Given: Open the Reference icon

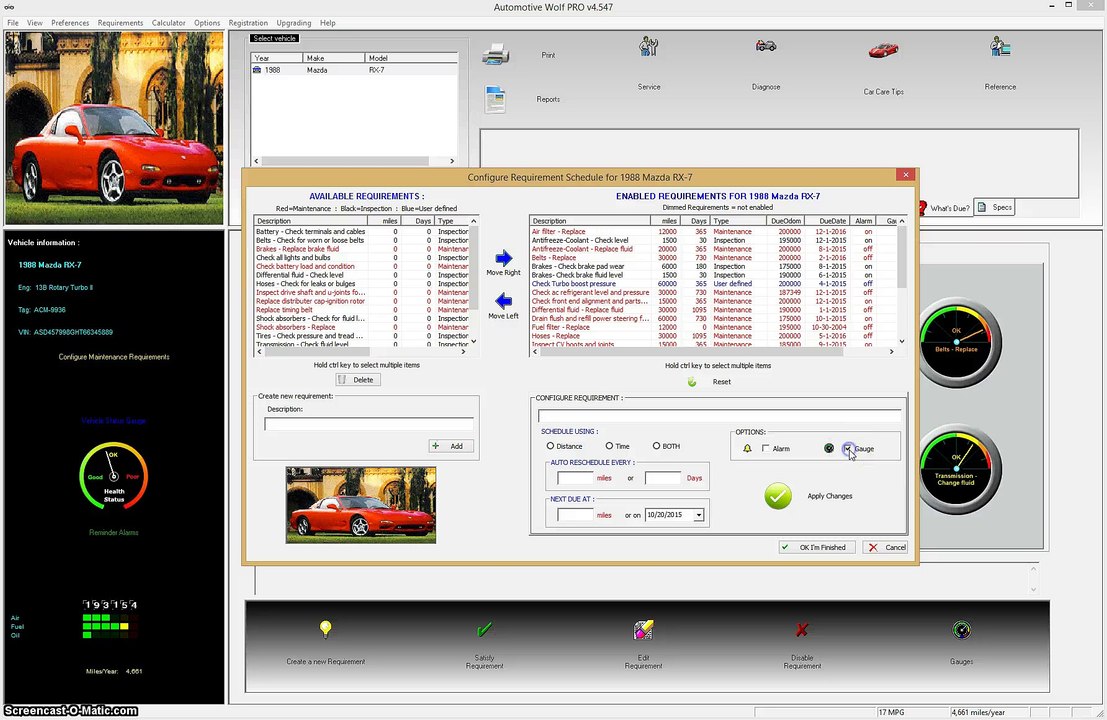Looking at the screenshot, I should click(x=1000, y=47).
